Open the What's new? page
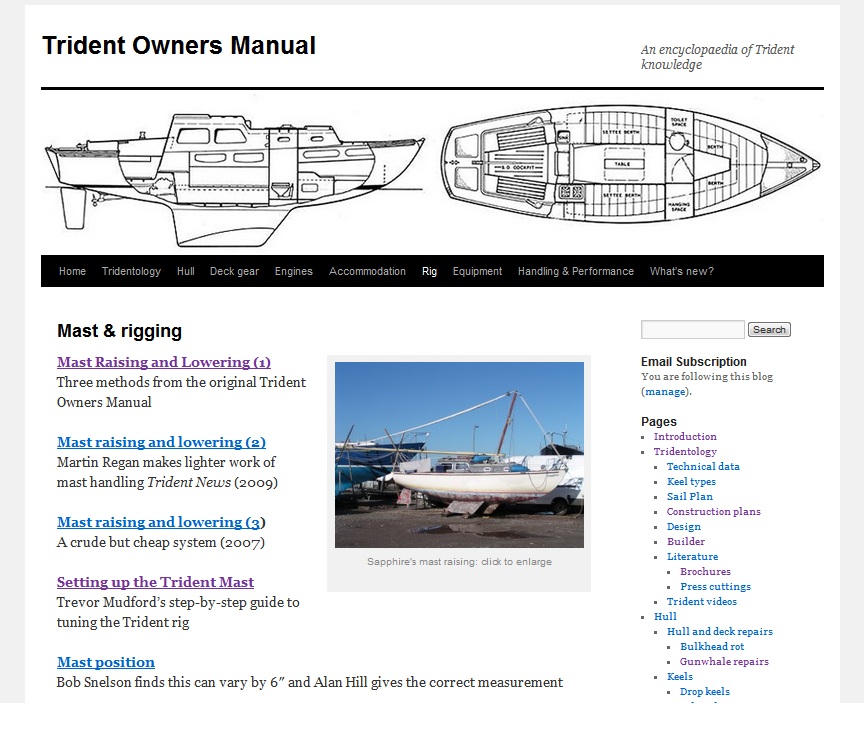 click(x=681, y=271)
